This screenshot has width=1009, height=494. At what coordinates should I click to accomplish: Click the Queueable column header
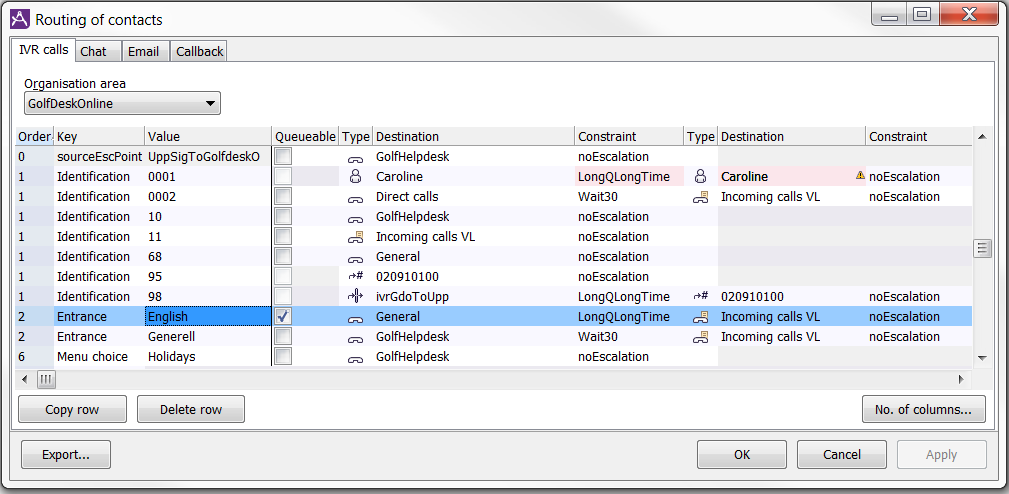coord(306,136)
